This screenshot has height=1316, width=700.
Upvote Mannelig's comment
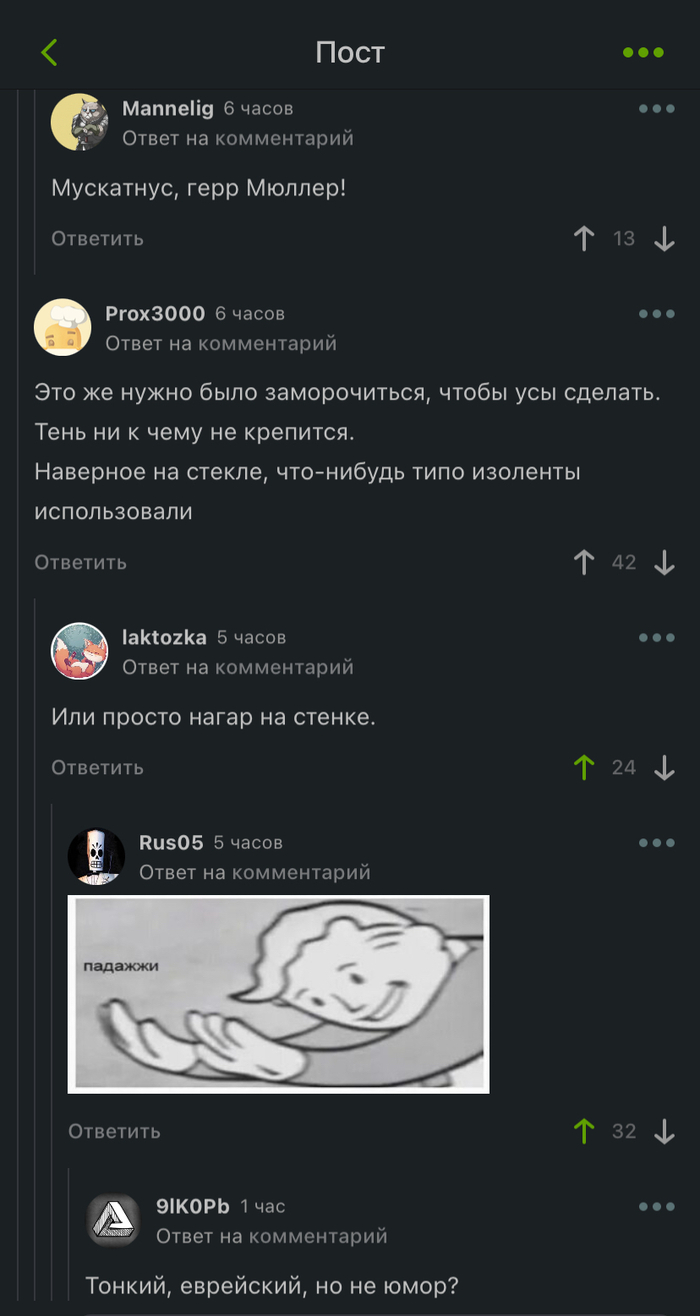pos(585,239)
